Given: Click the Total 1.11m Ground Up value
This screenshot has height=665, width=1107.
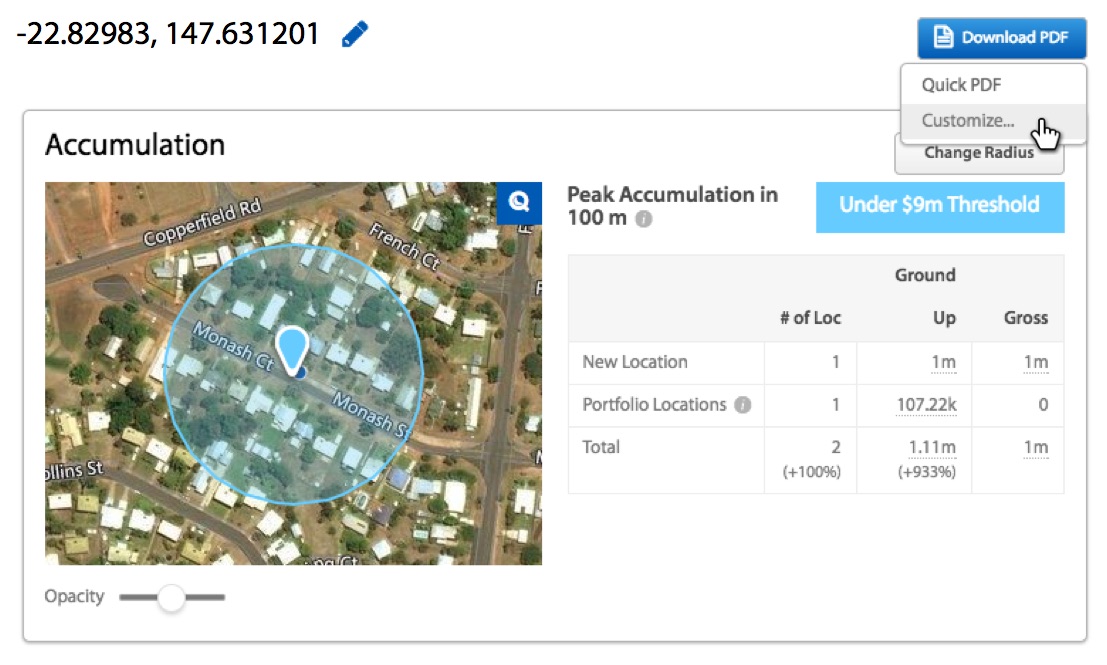Looking at the screenshot, I should click(932, 448).
